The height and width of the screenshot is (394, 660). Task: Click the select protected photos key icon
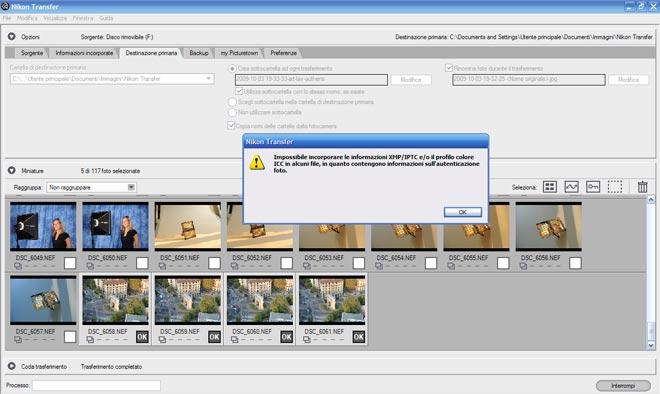(593, 186)
